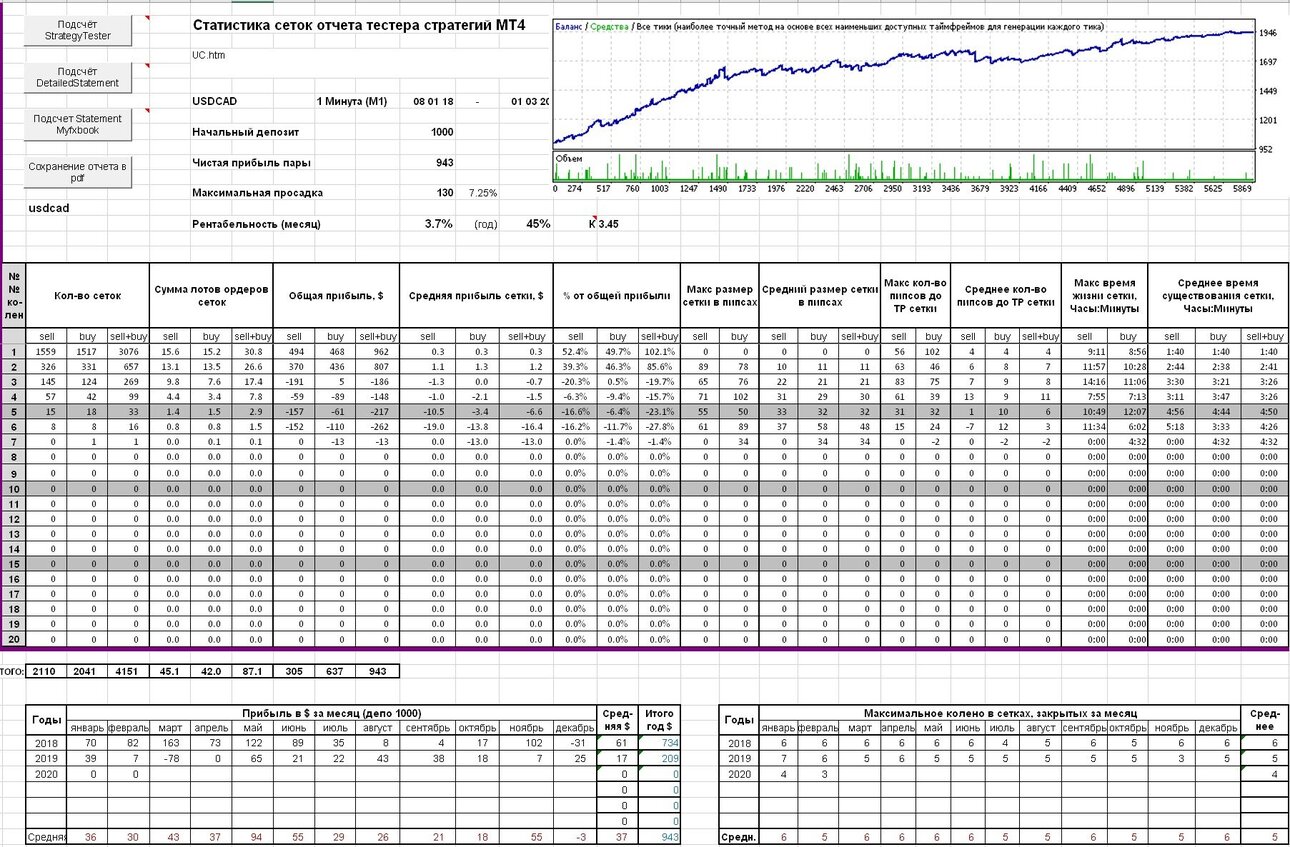Select the Прибыль в $ за месяц header
This screenshot has height=847, width=1290.
tap(330, 713)
